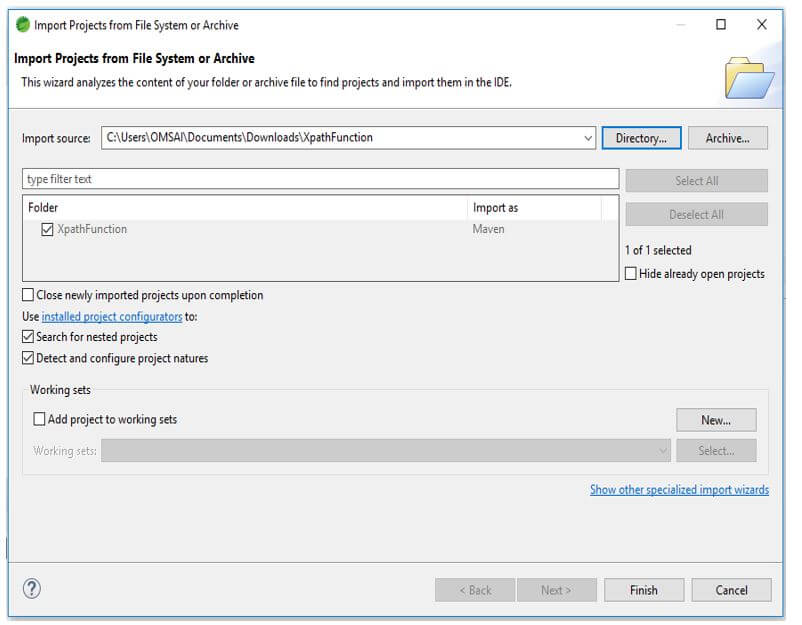
Task: Uncheck Detect and configure project natures
Action: [x=29, y=357]
